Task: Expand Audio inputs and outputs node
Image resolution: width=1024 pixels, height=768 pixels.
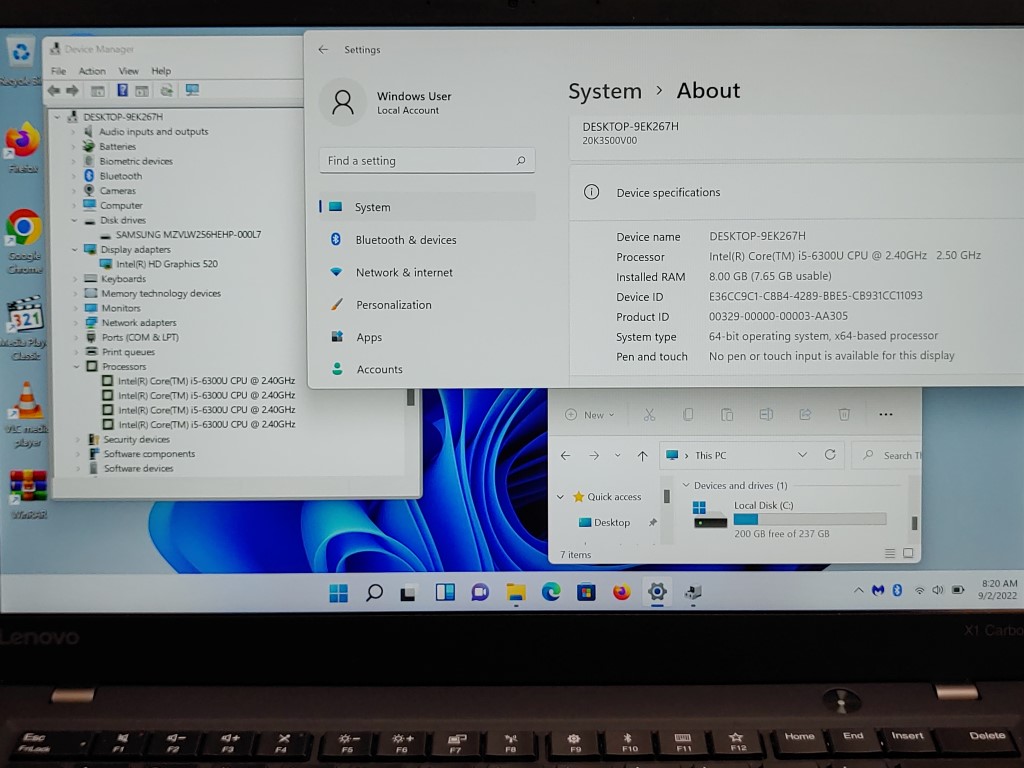Action: click(72, 132)
